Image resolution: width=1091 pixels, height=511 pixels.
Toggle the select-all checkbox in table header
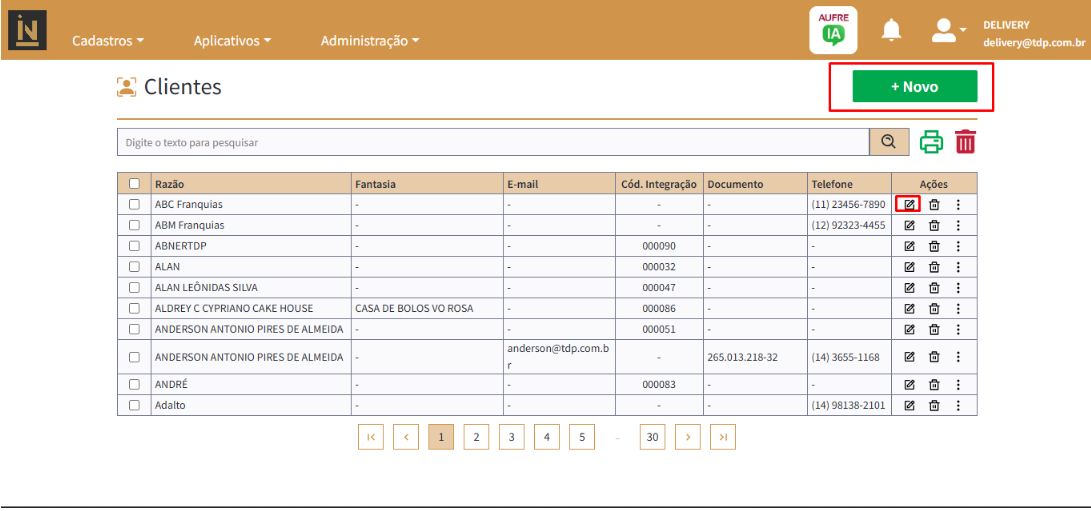pyautogui.click(x=135, y=184)
